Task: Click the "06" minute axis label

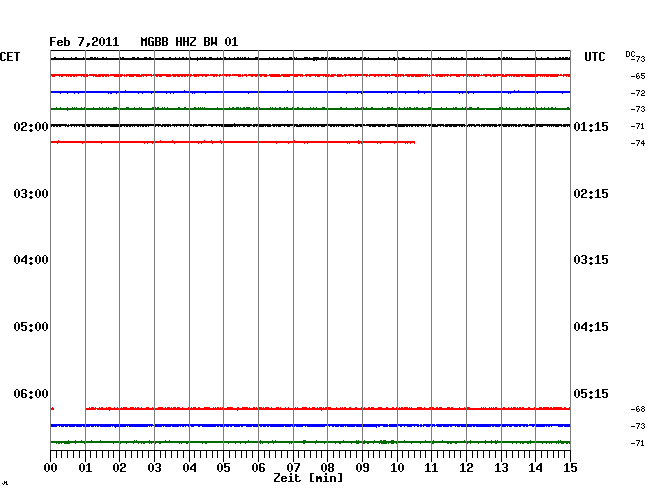Action: 258,468
